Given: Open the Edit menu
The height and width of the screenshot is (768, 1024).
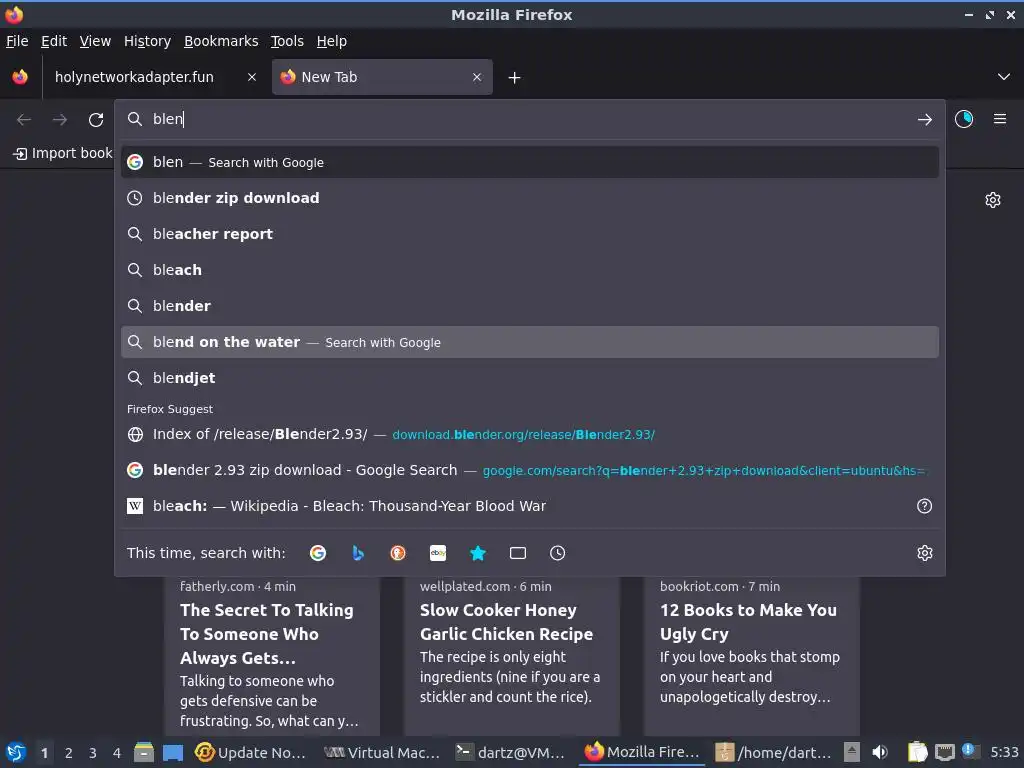Looking at the screenshot, I should 54,41.
